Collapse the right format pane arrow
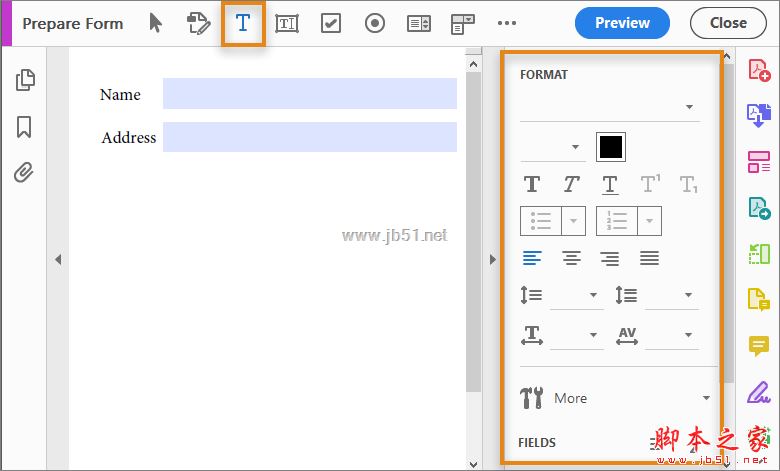The image size is (780, 471). 492,259
